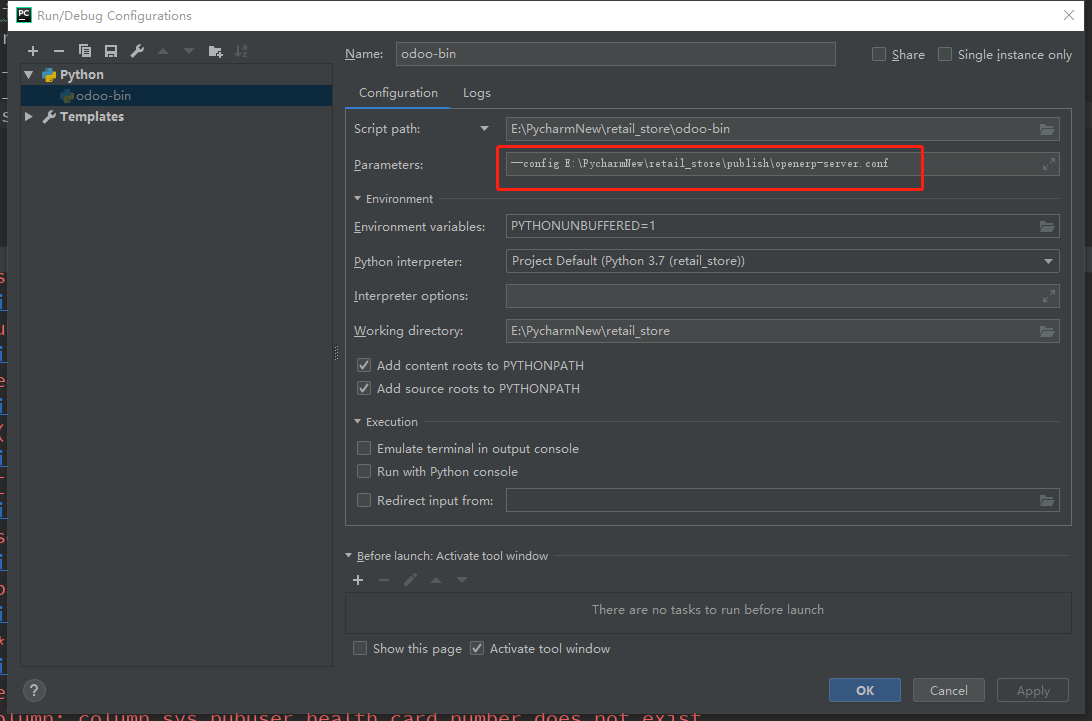Screen dimensions: 1092x721
Task: Expand the Parameters field editor
Action: (x=1049, y=164)
